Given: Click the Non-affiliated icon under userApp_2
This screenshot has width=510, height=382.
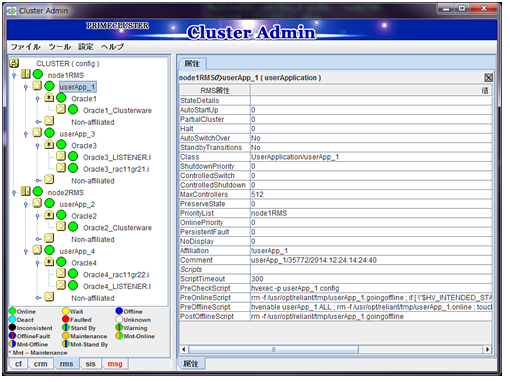Looking at the screenshot, I should click(x=49, y=238).
